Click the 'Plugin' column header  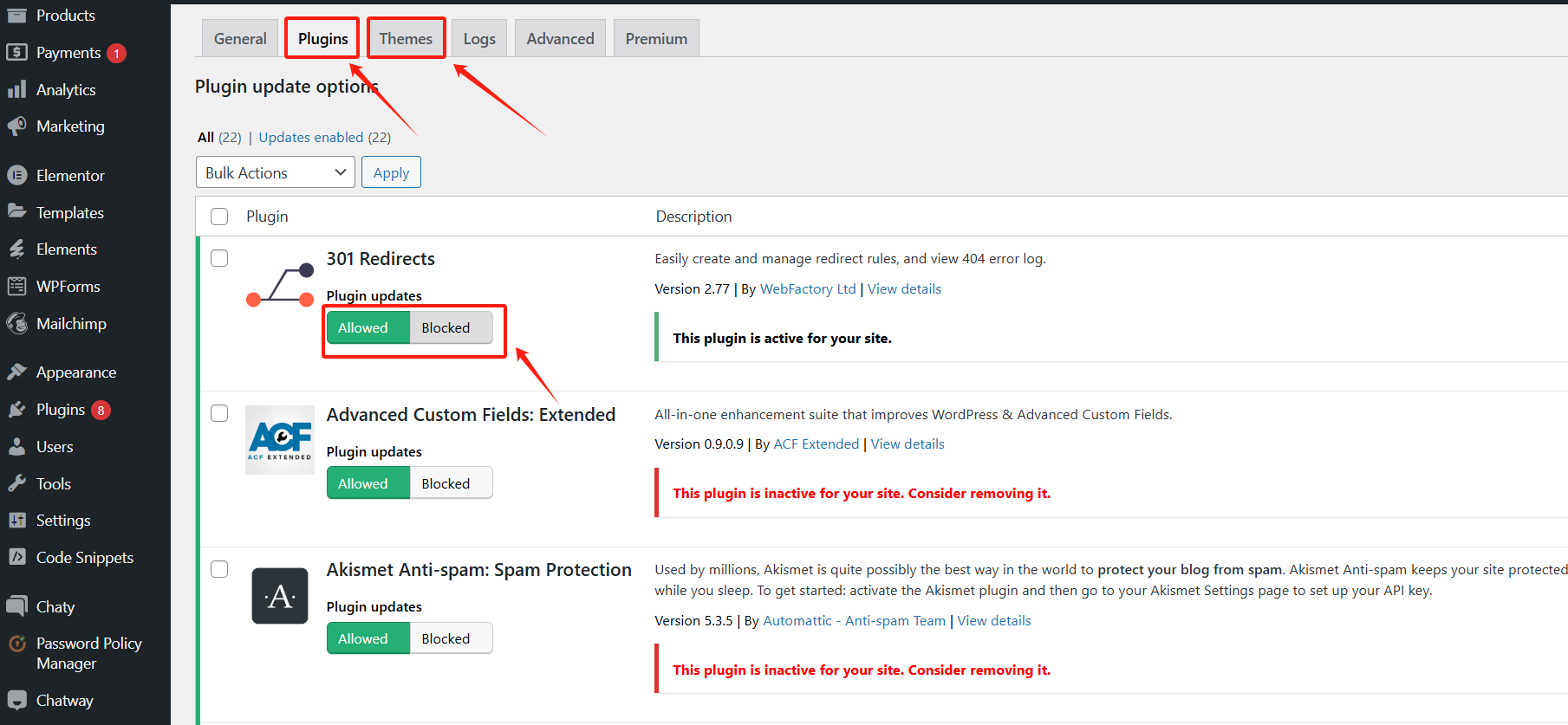point(267,217)
